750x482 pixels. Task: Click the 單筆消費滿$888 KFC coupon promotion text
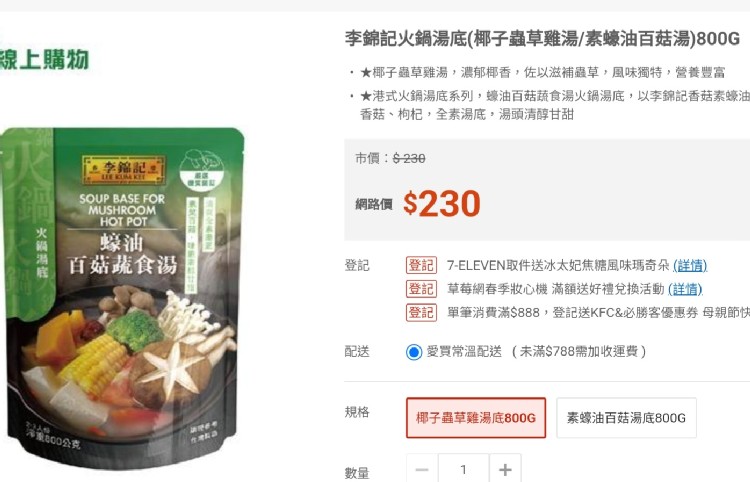pos(598,313)
